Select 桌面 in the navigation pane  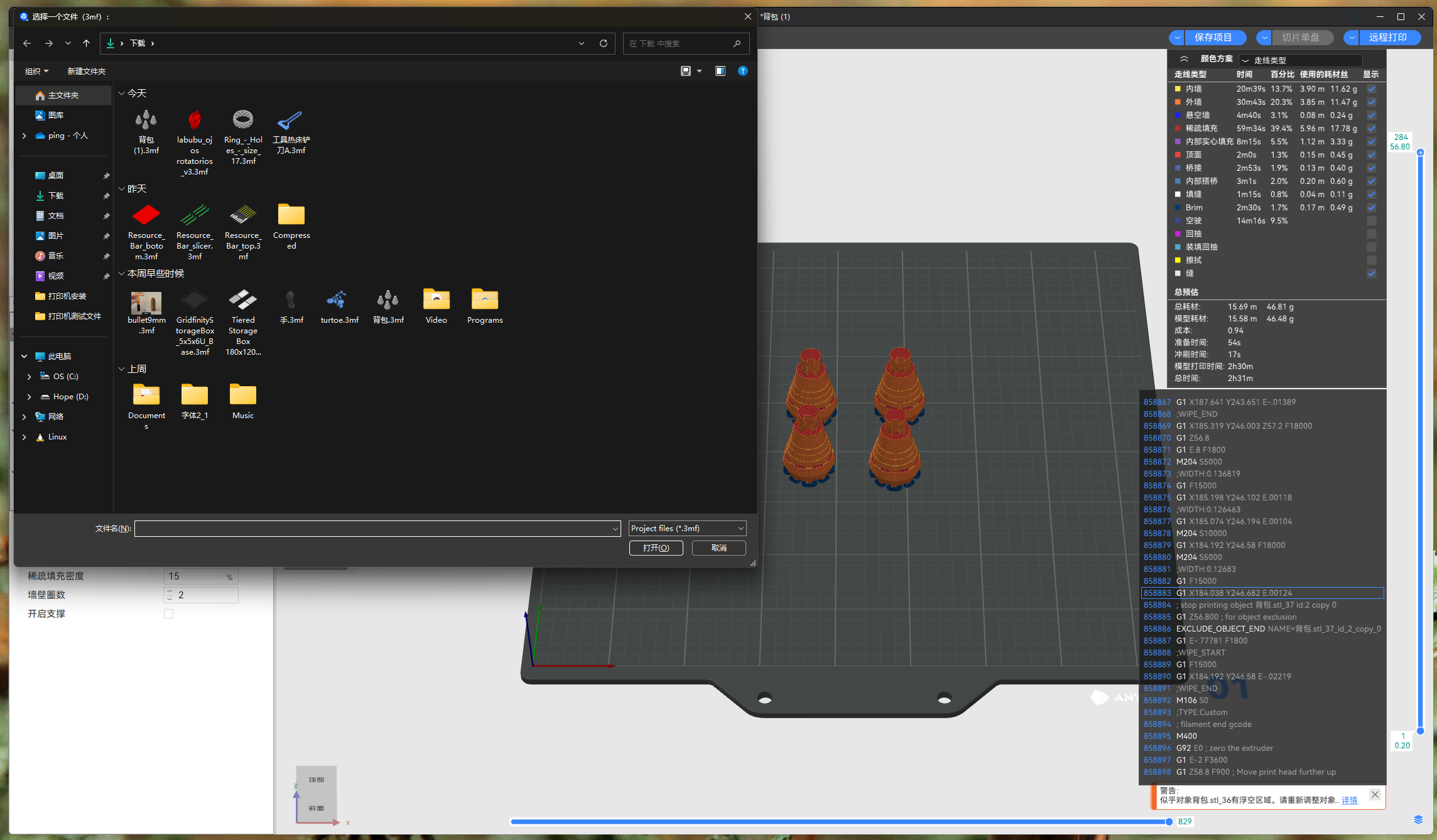pyautogui.click(x=56, y=176)
